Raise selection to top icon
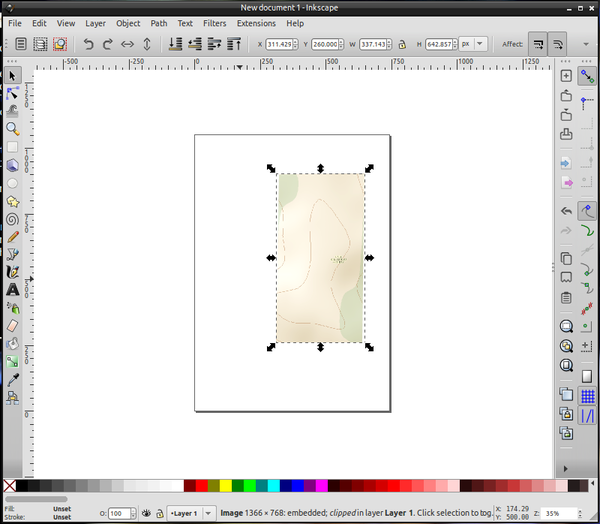The height and width of the screenshot is (524, 600). 234,44
